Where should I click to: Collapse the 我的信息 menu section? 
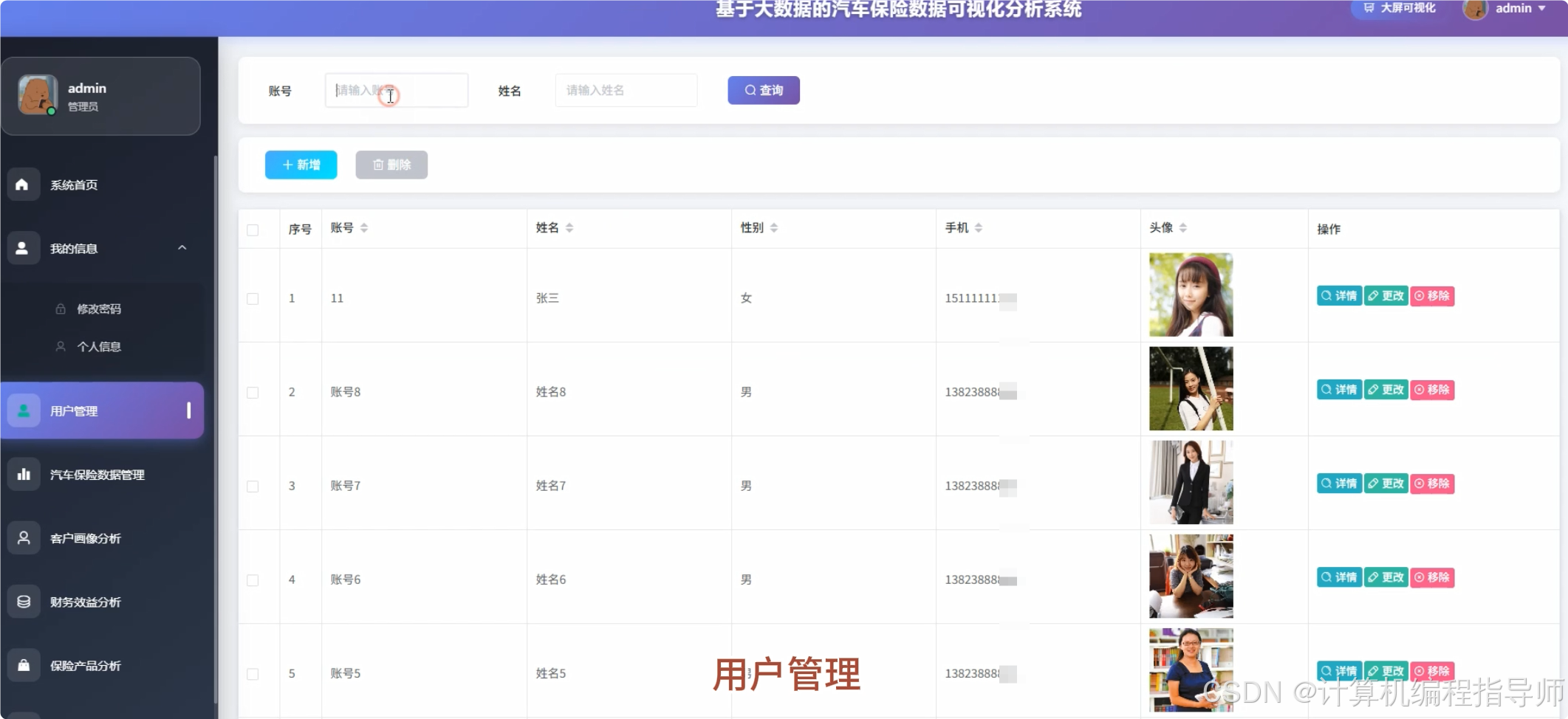(x=182, y=248)
